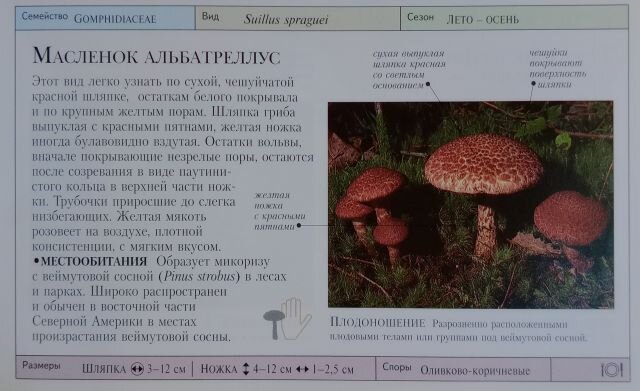Viewport: 640px width, 391px height.
Task: Click the Местообитания heading
Action: click(x=93, y=261)
